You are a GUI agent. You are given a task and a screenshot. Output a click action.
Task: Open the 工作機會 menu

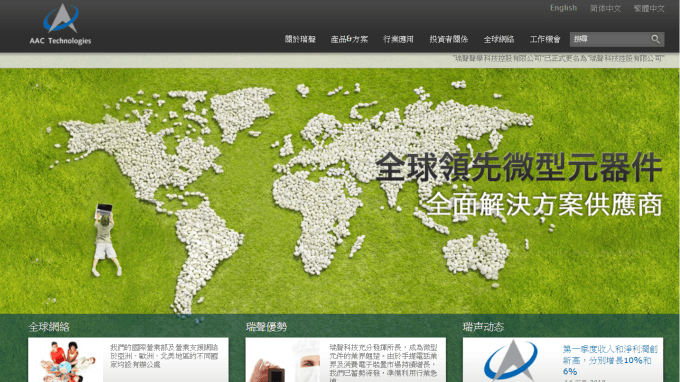pos(545,39)
